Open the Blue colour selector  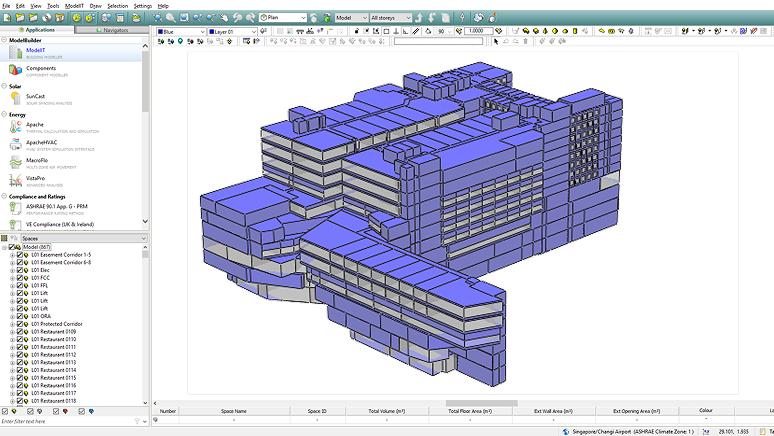click(182, 31)
